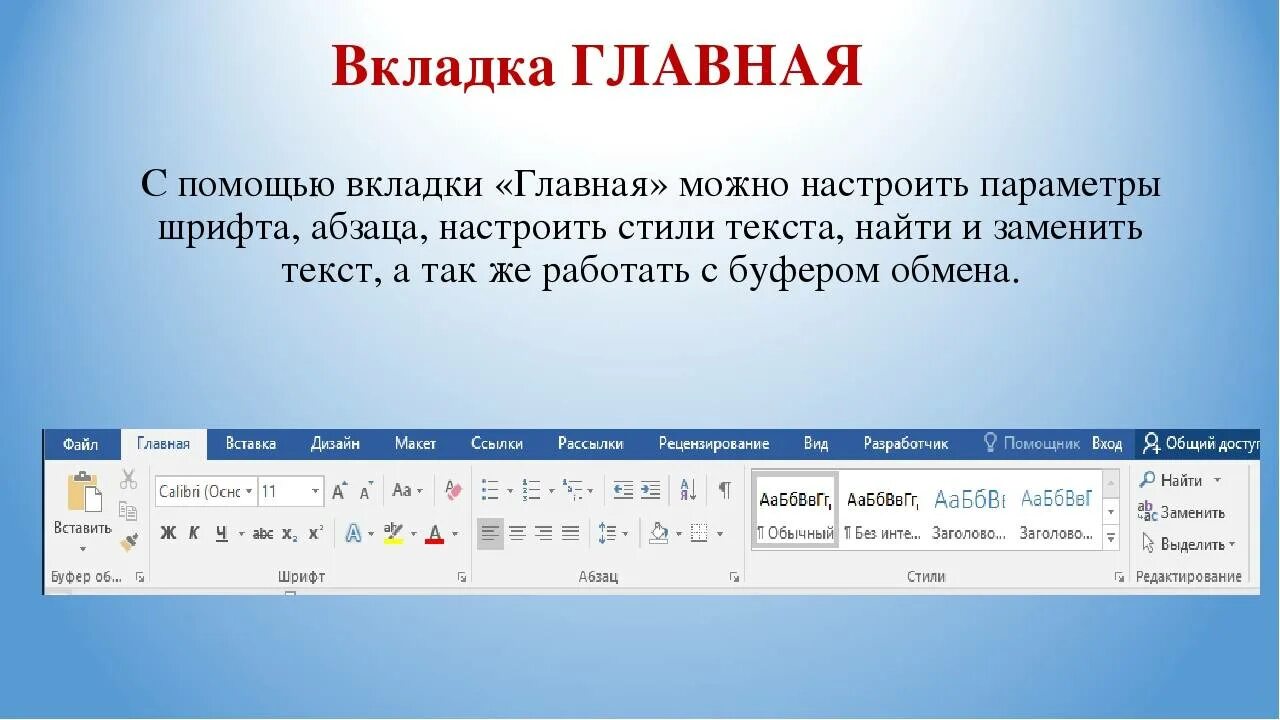Toggle paragraph marks ¶ display

coord(725,491)
